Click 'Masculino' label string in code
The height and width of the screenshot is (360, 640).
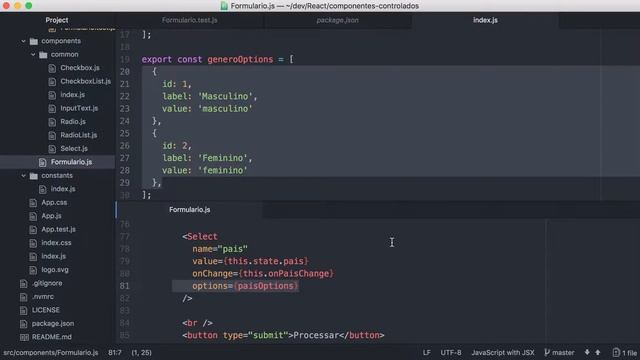pos(225,96)
